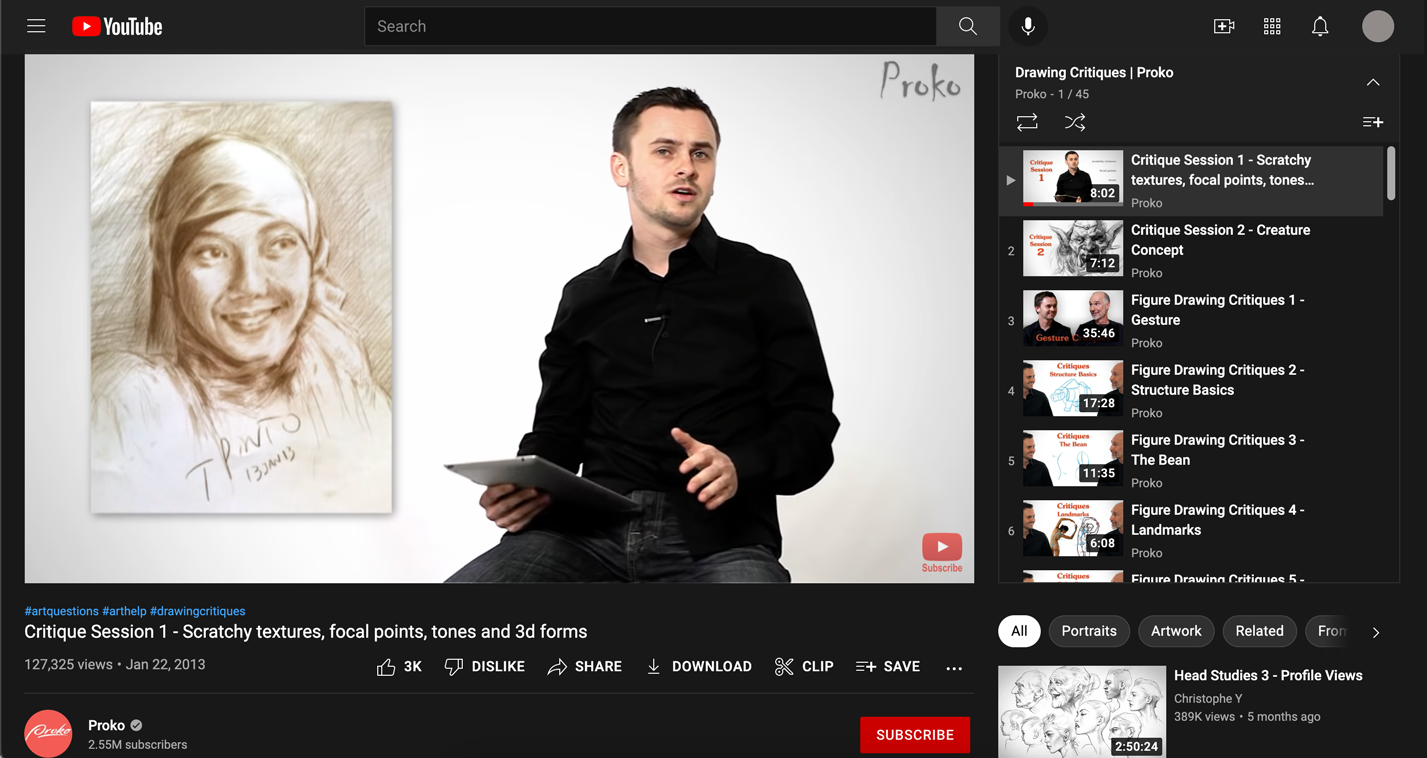The width and height of the screenshot is (1427, 758).
Task: Click the Critique Session 2 playlist title
Action: (x=1220, y=240)
